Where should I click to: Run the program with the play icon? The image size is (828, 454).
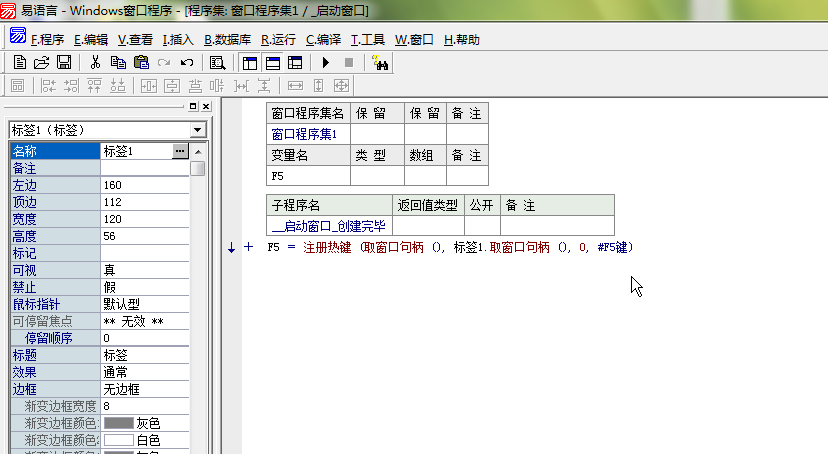(325, 63)
